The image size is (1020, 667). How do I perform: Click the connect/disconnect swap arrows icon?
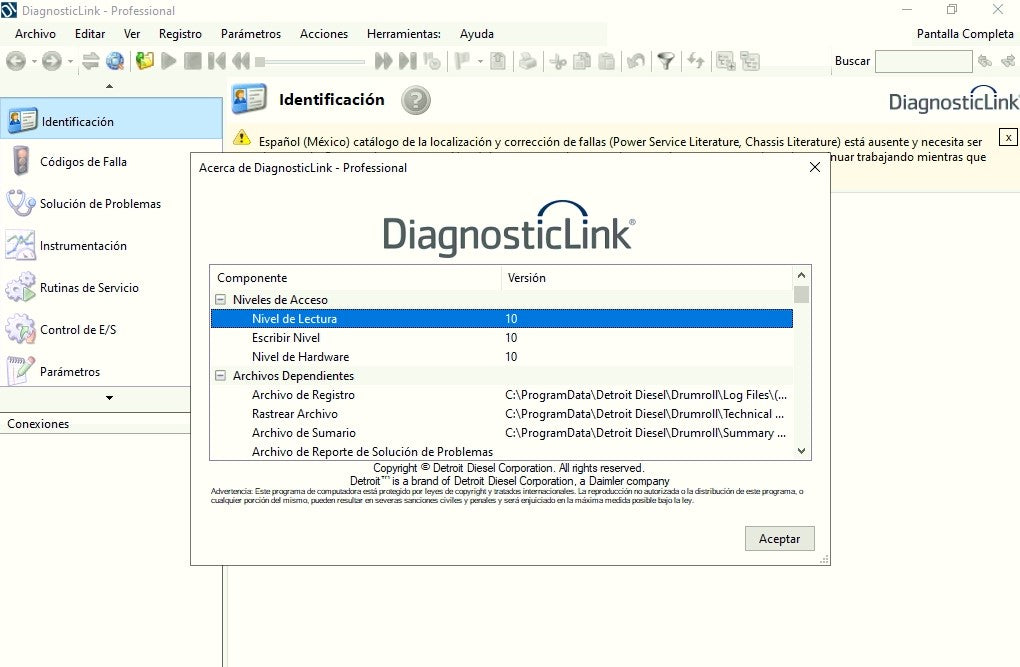coord(90,61)
